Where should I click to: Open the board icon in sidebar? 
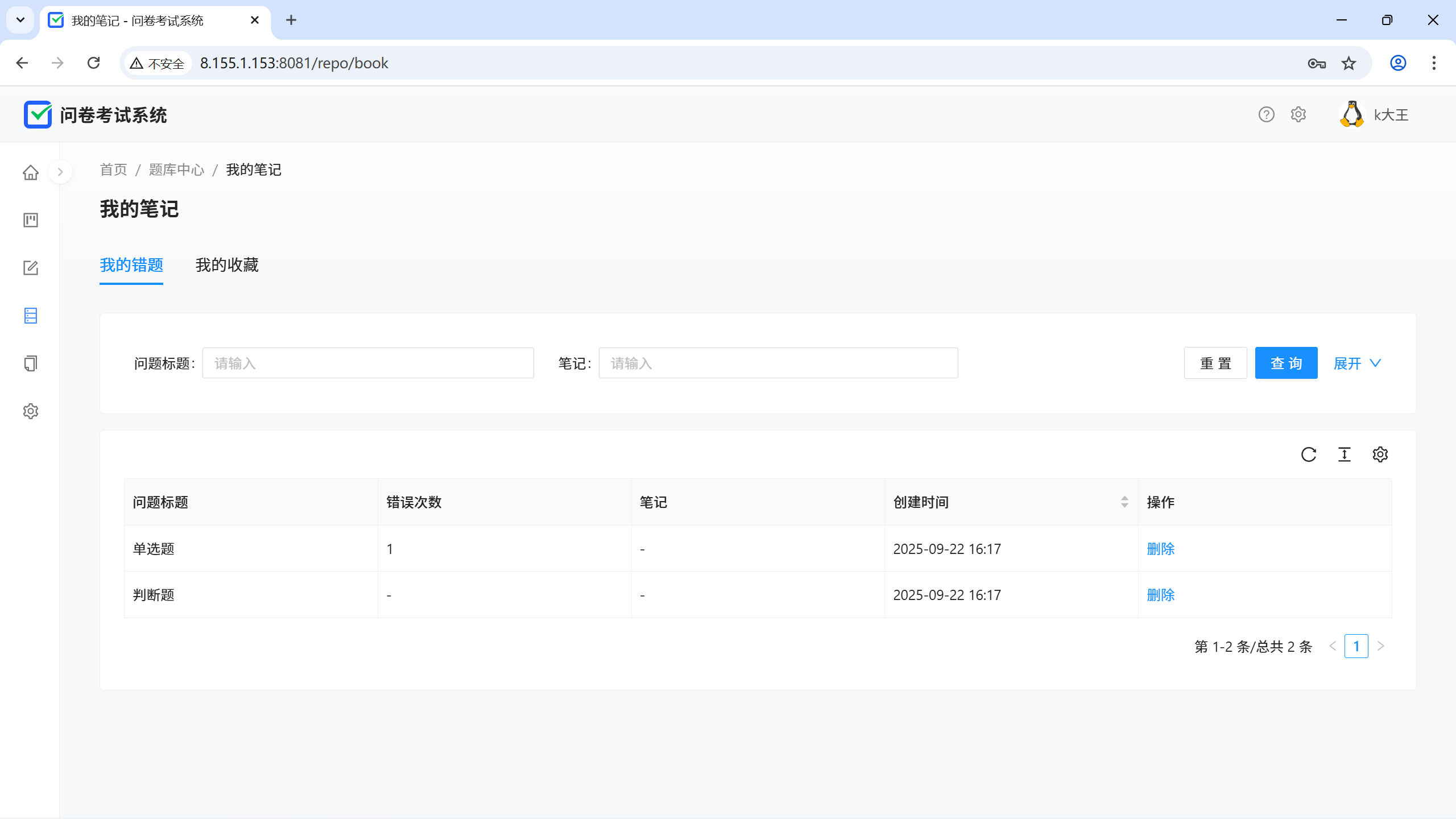pos(31,220)
